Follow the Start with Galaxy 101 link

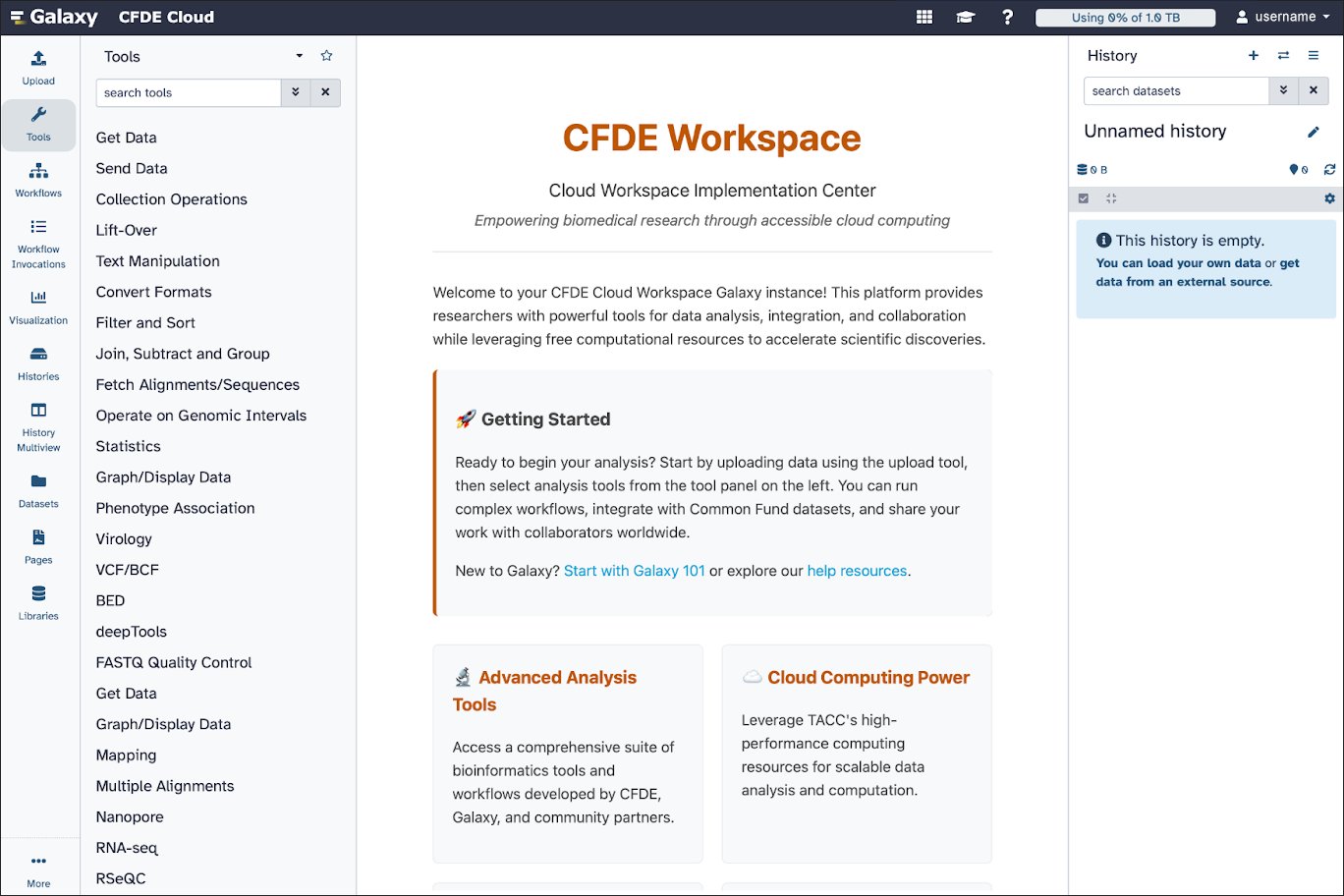point(634,571)
